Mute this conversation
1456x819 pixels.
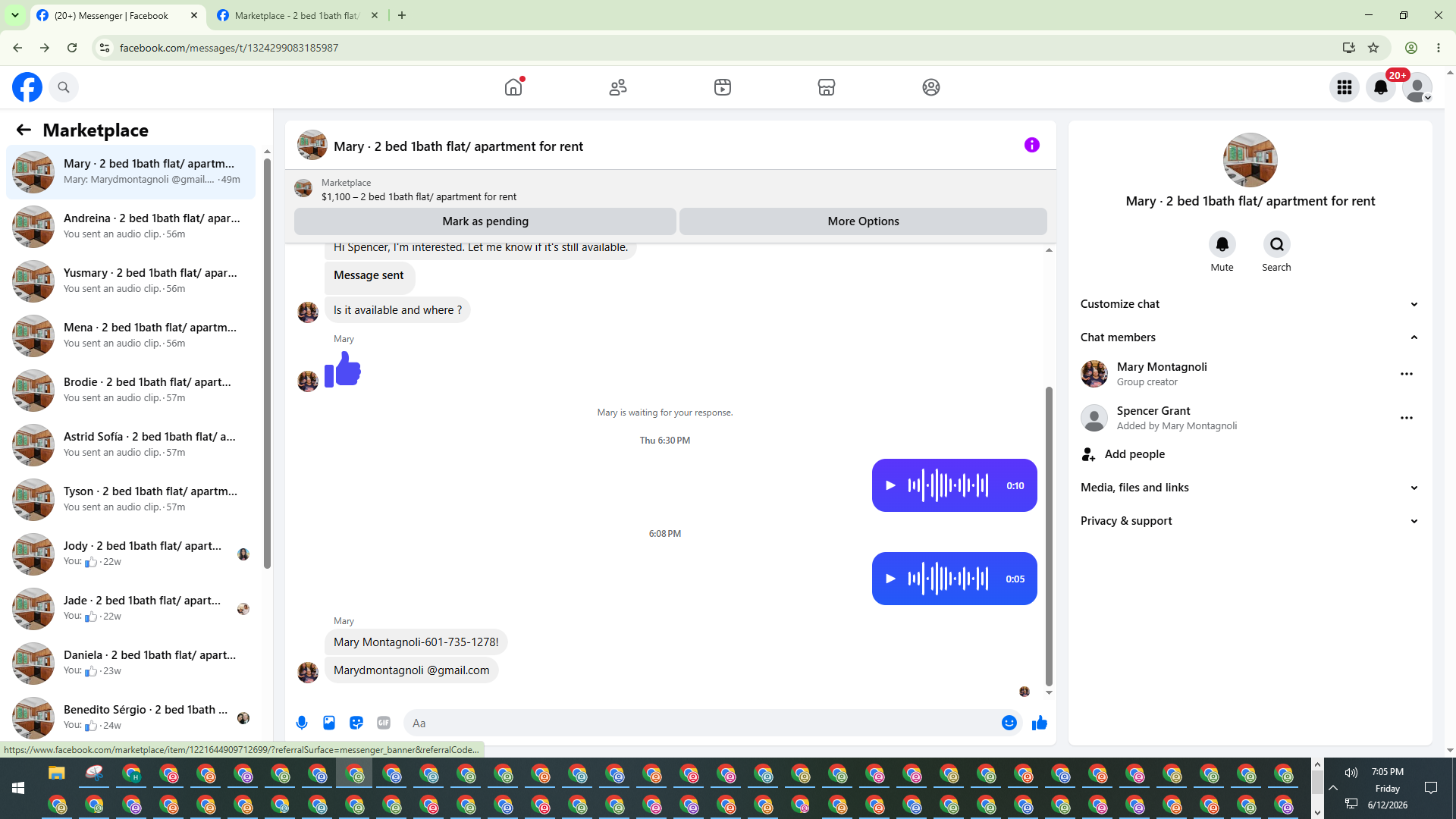click(x=1222, y=244)
